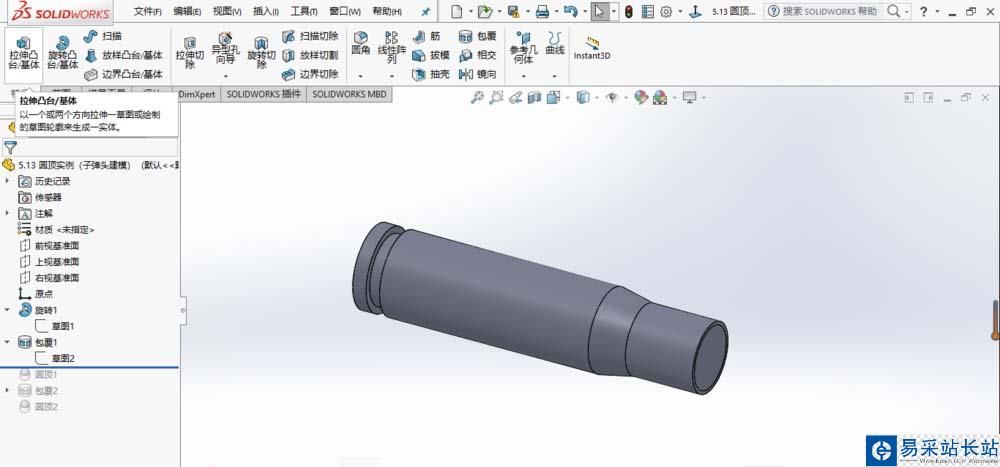
Task: Open the dropdown under 参考几何体
Action: point(524,76)
